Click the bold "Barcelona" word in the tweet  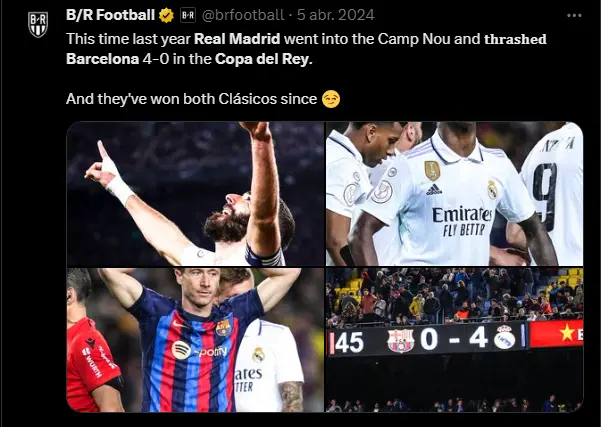102,59
